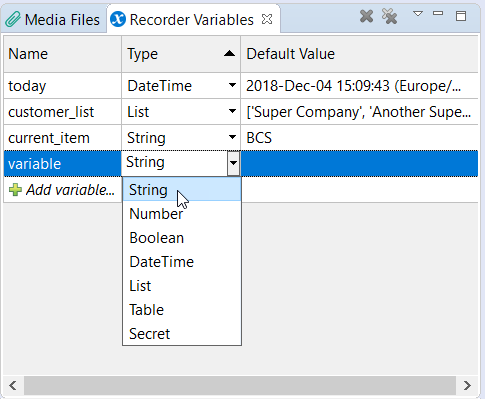Click the 'Super Company' list default value
The width and height of the screenshot is (485, 399).
[359, 112]
